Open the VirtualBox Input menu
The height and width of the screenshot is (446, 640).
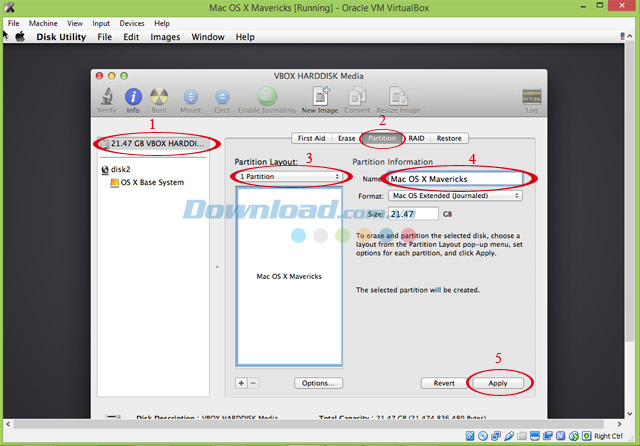[x=101, y=23]
